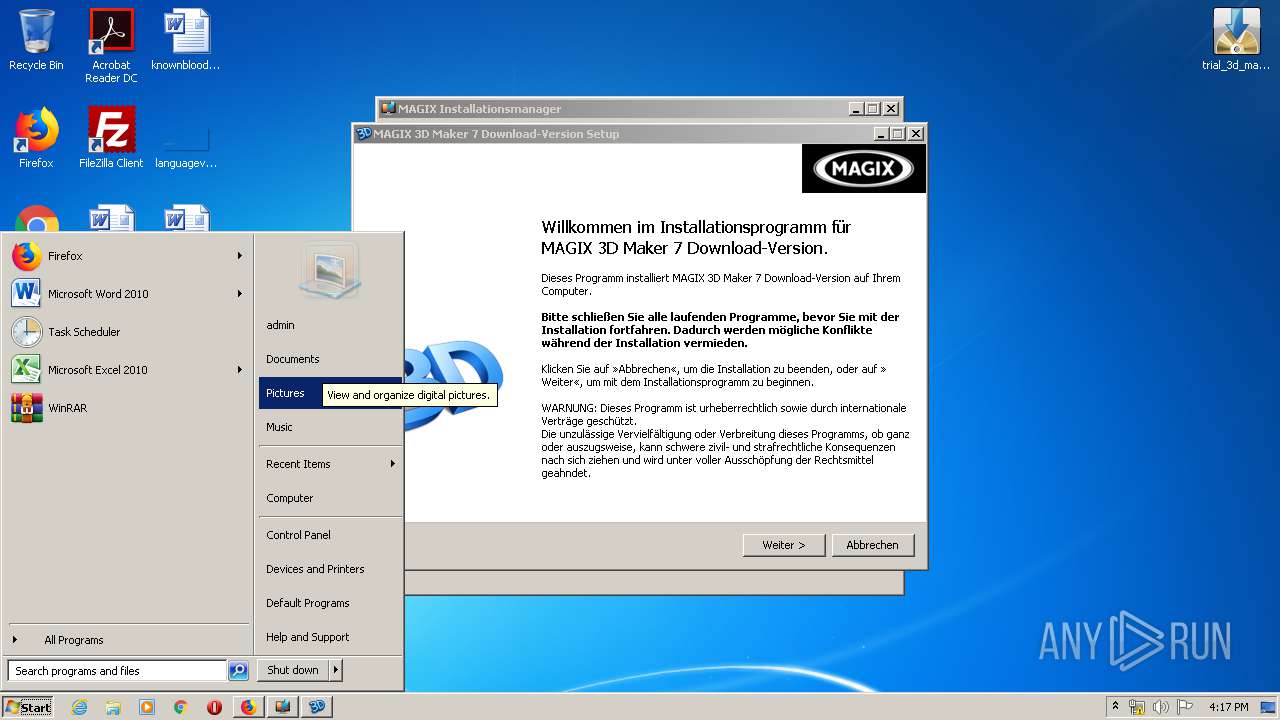Open Pictures library from Start menu
The image size is (1280, 720).
click(x=330, y=393)
